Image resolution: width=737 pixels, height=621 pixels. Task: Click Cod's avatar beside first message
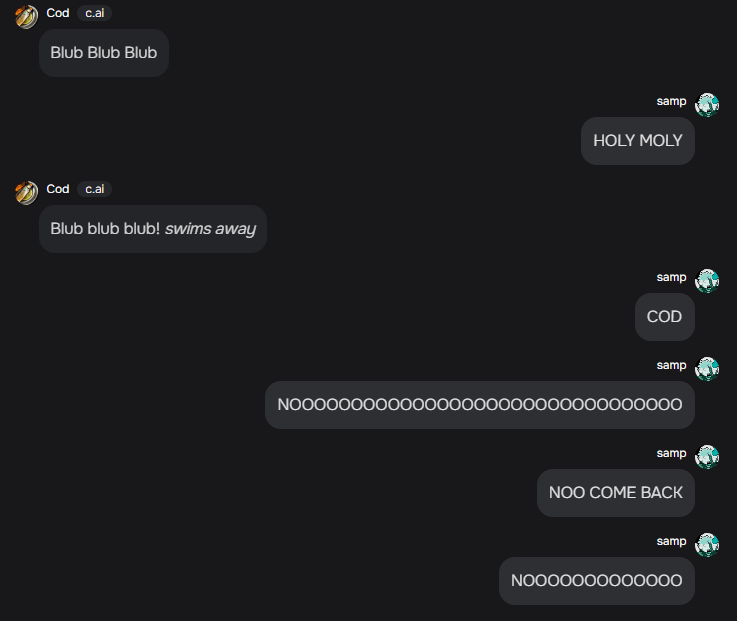tap(26, 17)
